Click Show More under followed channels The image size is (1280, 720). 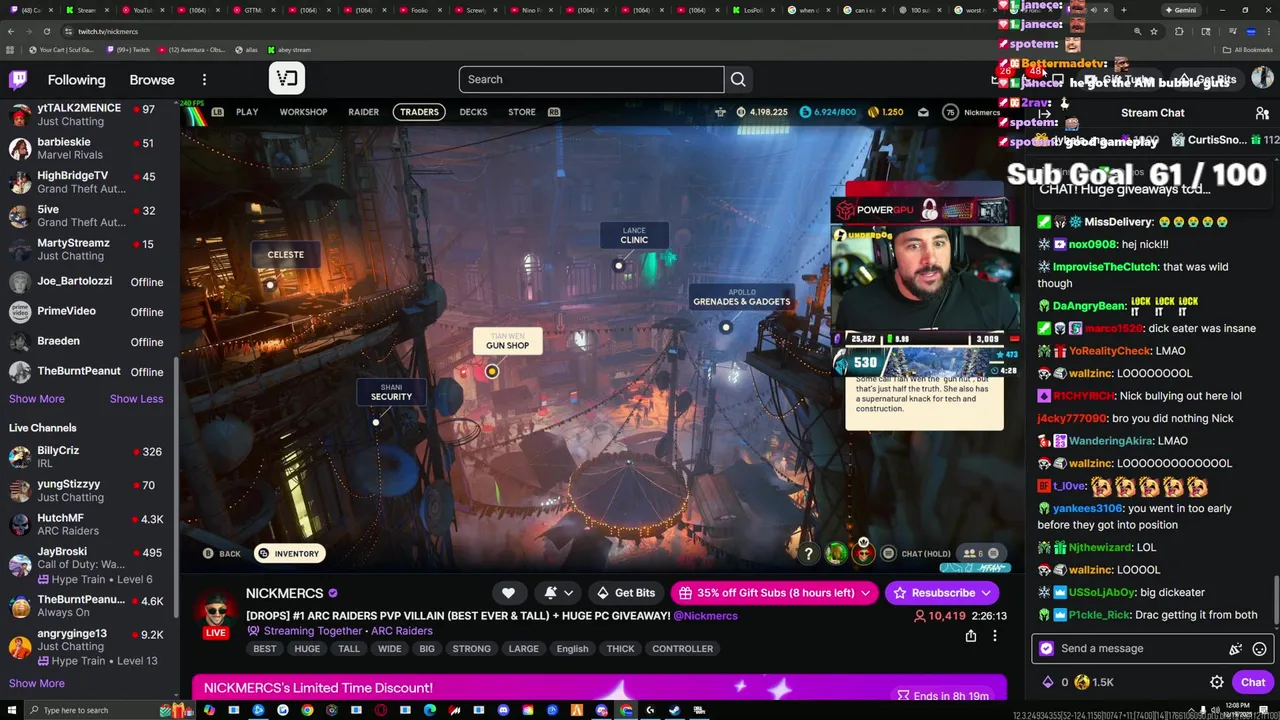[37, 399]
